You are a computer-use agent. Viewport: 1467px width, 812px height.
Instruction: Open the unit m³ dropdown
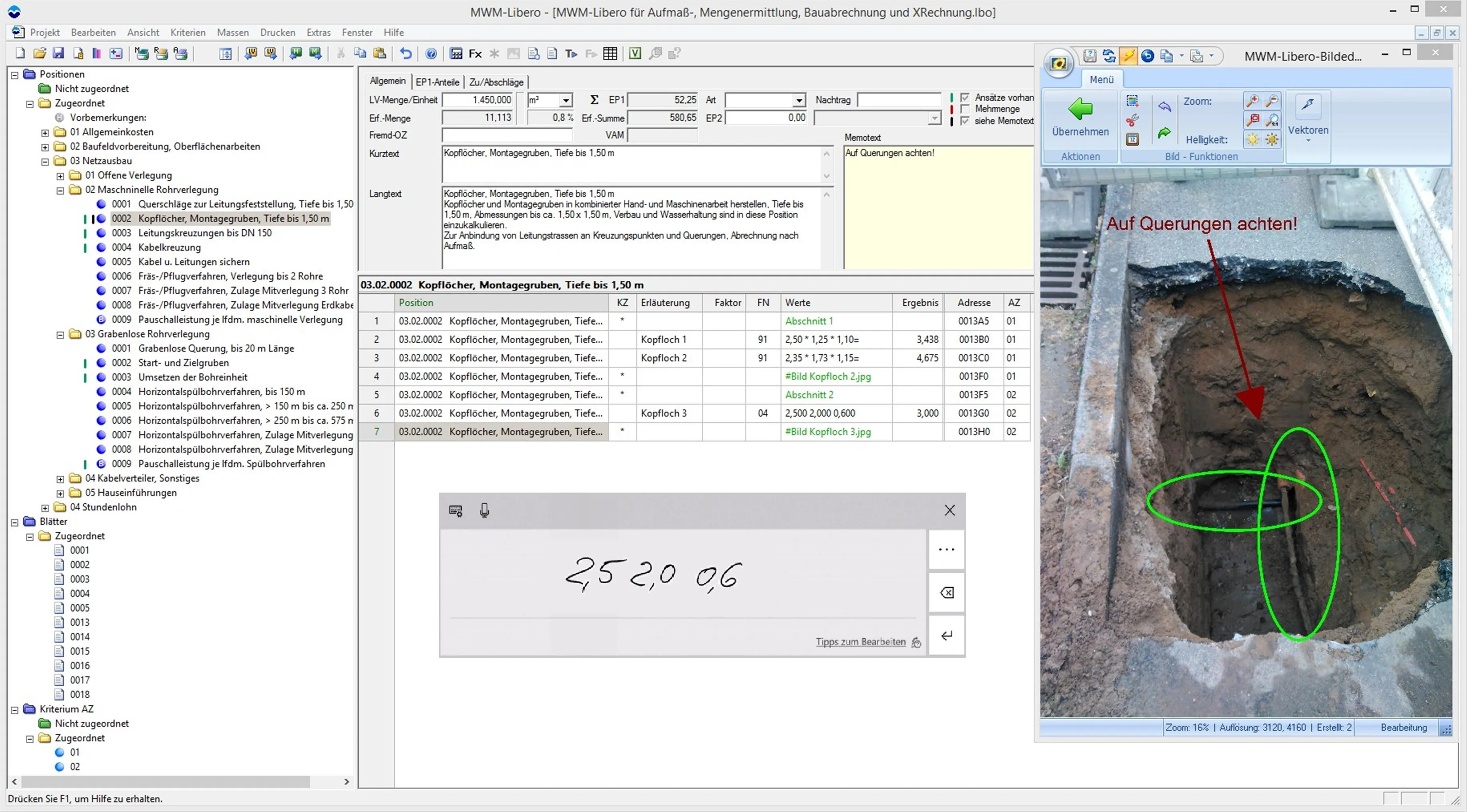[x=566, y=100]
